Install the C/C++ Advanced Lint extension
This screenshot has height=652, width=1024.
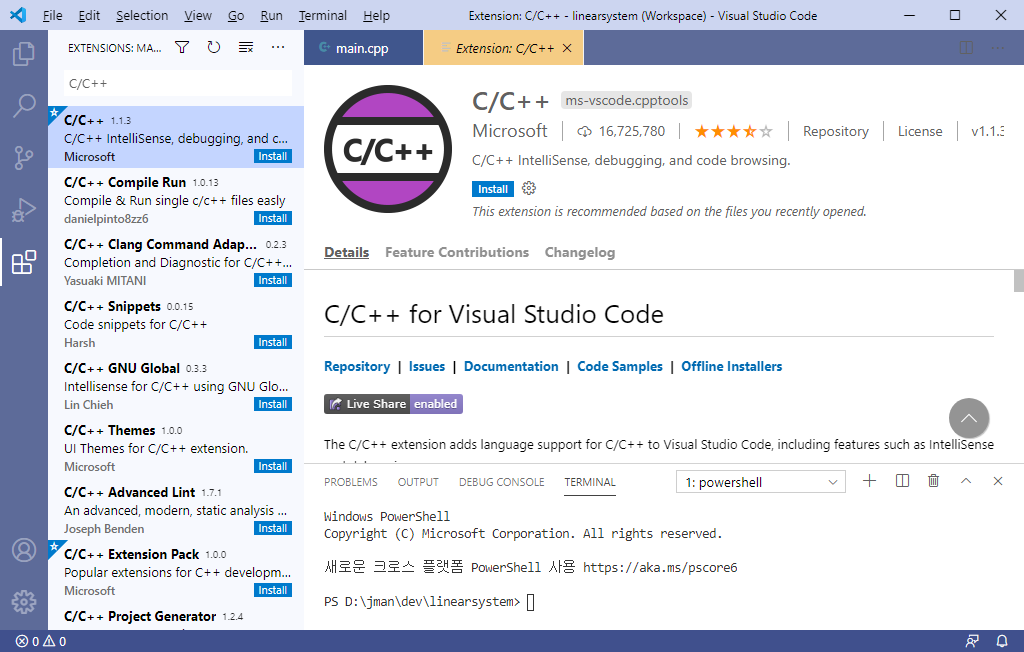[272, 529]
